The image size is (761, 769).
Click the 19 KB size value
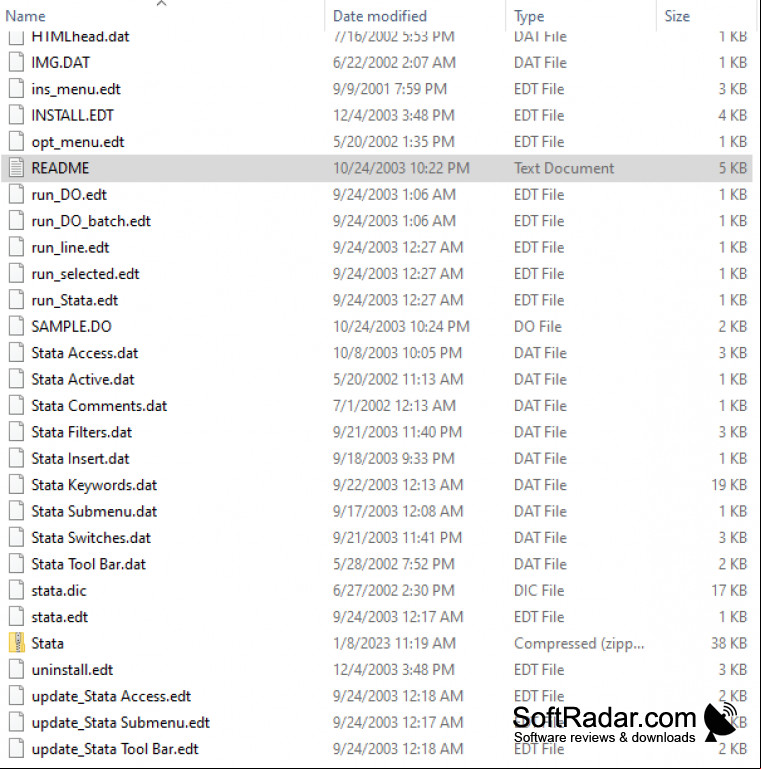[729, 485]
